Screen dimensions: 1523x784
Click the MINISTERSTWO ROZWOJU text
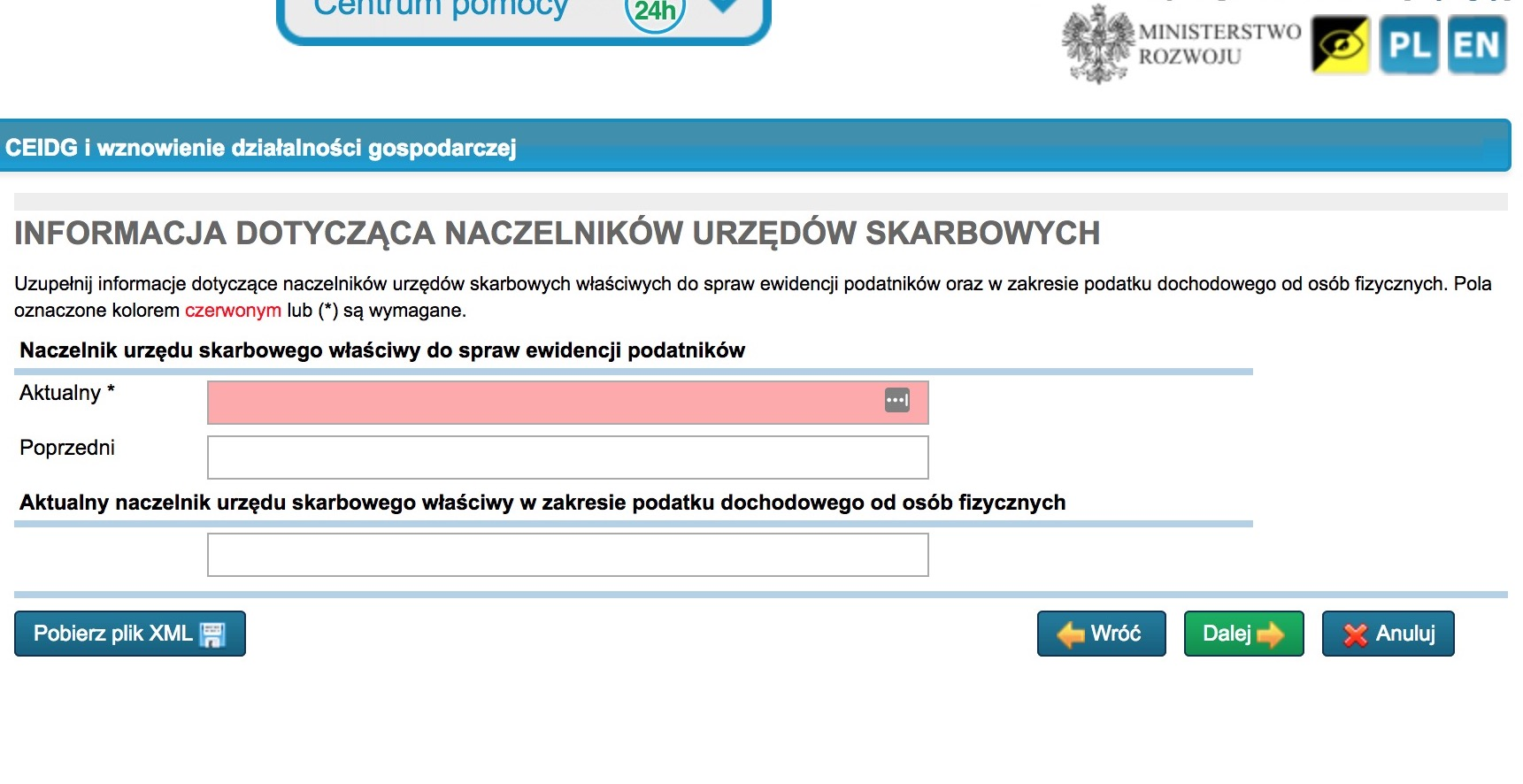[1219, 44]
